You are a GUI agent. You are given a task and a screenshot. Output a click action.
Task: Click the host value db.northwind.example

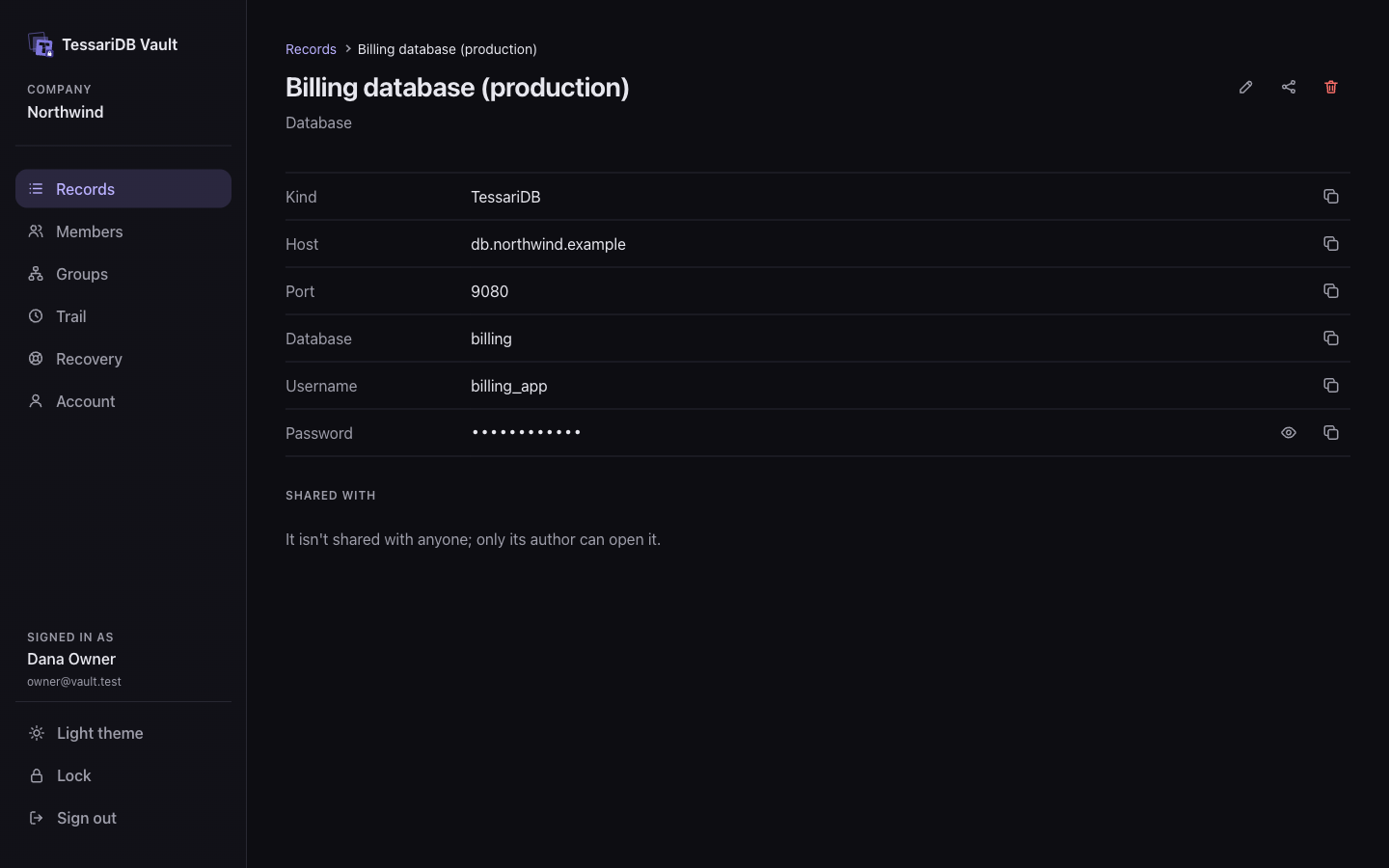pyautogui.click(x=548, y=244)
